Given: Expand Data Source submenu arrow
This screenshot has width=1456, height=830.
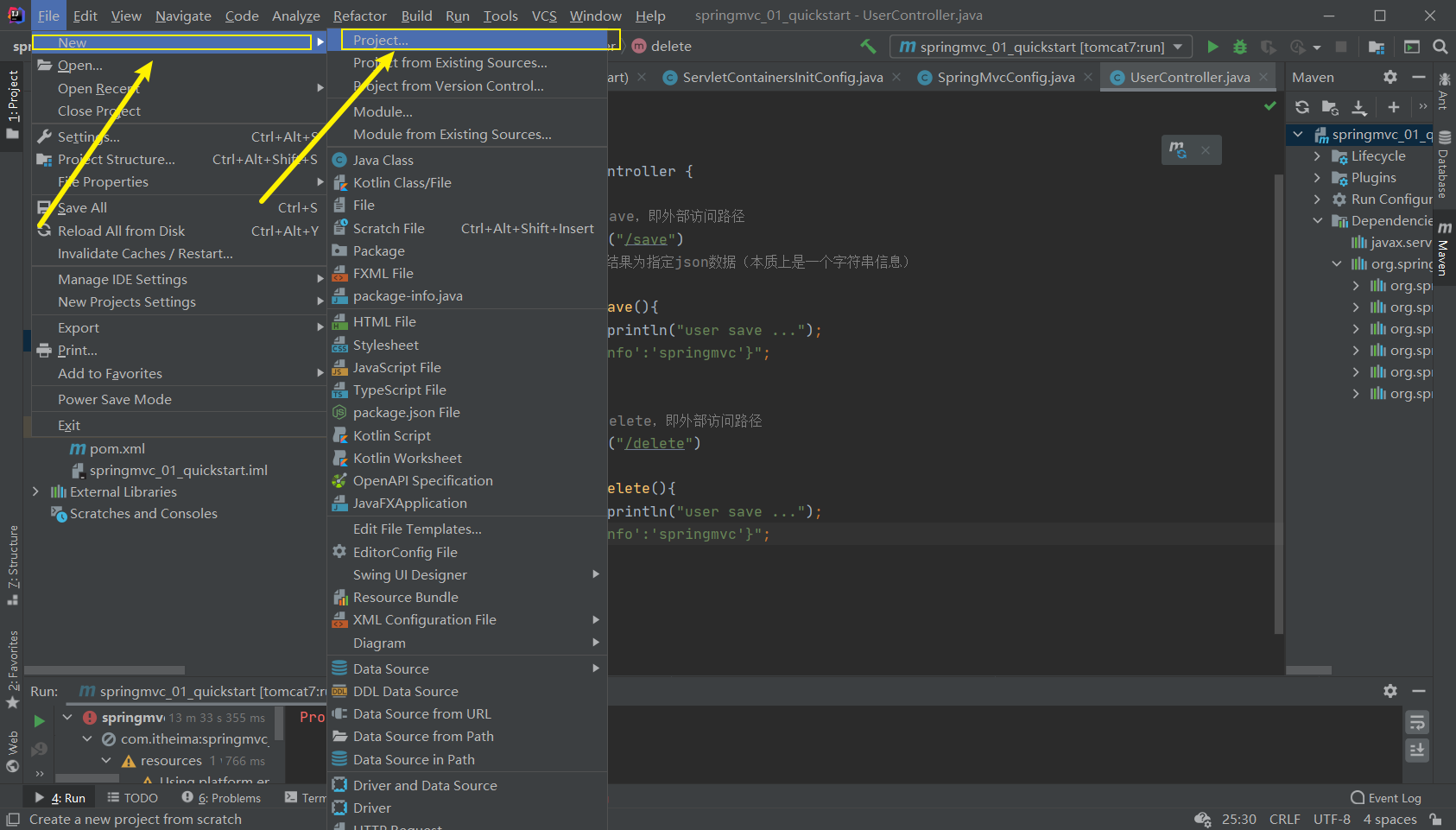Looking at the screenshot, I should click(595, 668).
